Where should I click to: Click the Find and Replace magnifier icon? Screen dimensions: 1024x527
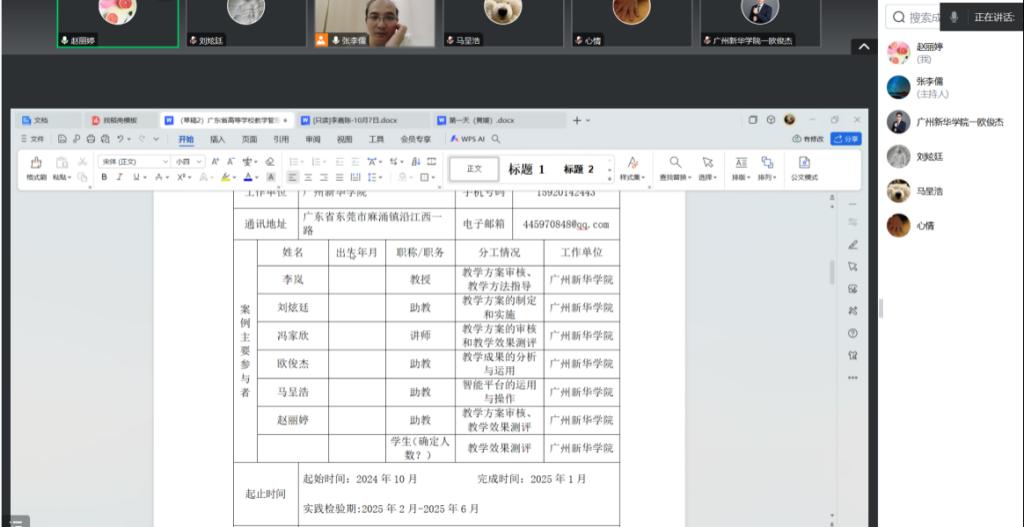click(676, 162)
